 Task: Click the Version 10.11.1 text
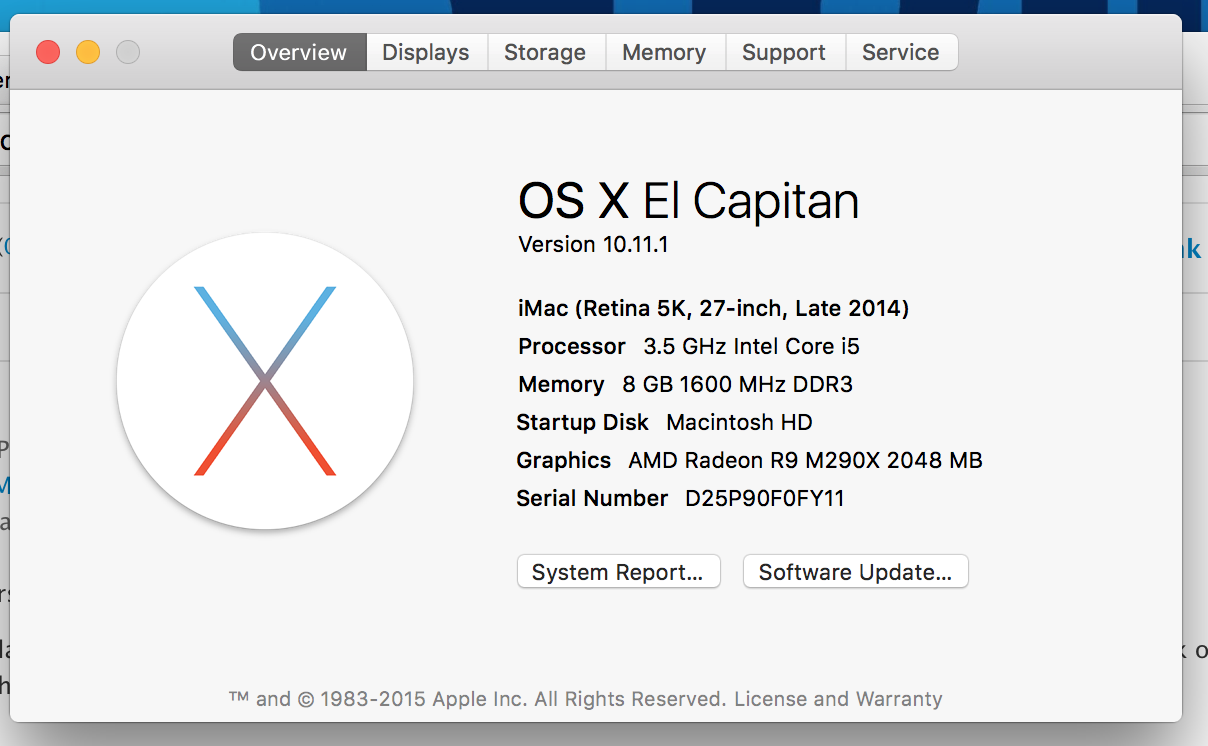[593, 244]
